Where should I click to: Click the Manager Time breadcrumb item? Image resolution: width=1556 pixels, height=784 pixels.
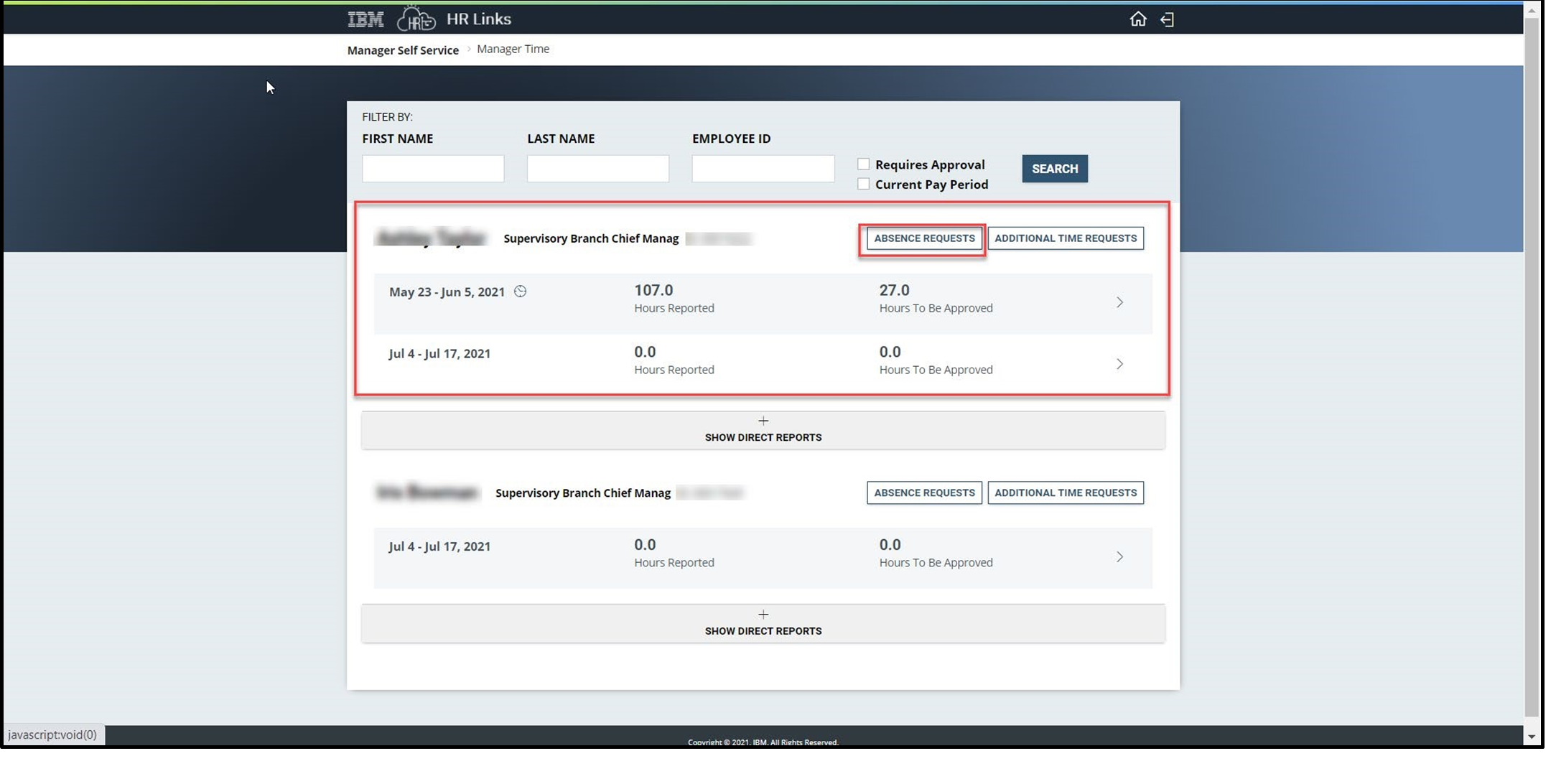tap(513, 49)
